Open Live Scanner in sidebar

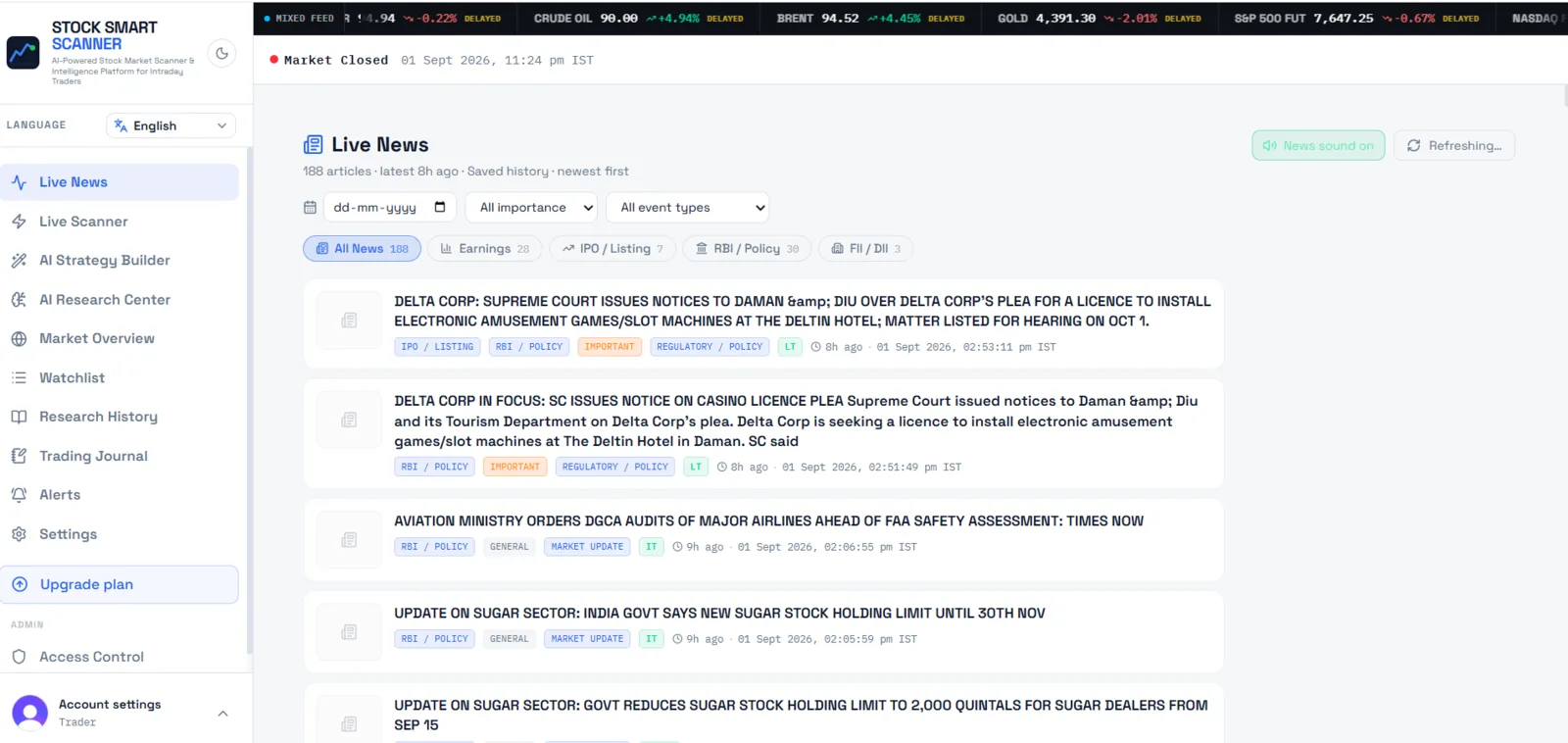pos(120,222)
